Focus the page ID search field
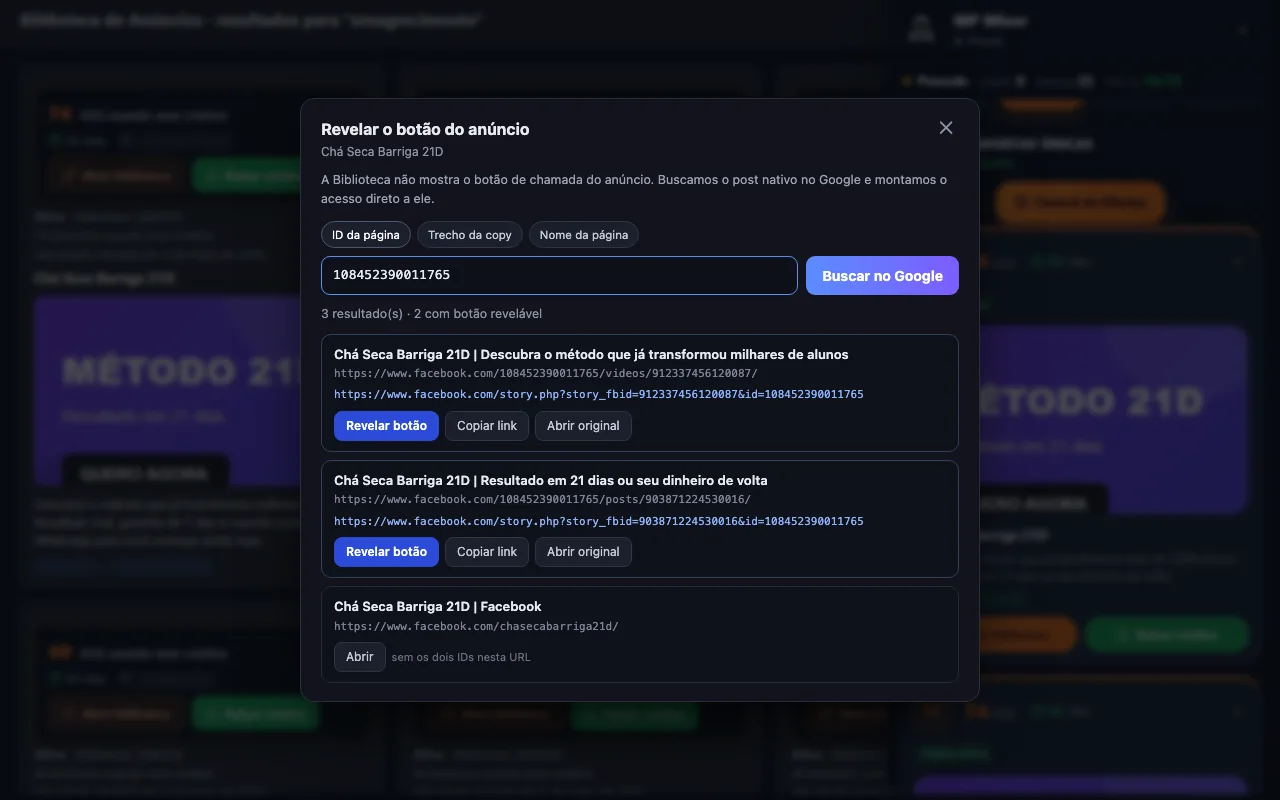The image size is (1280, 800). pos(559,276)
